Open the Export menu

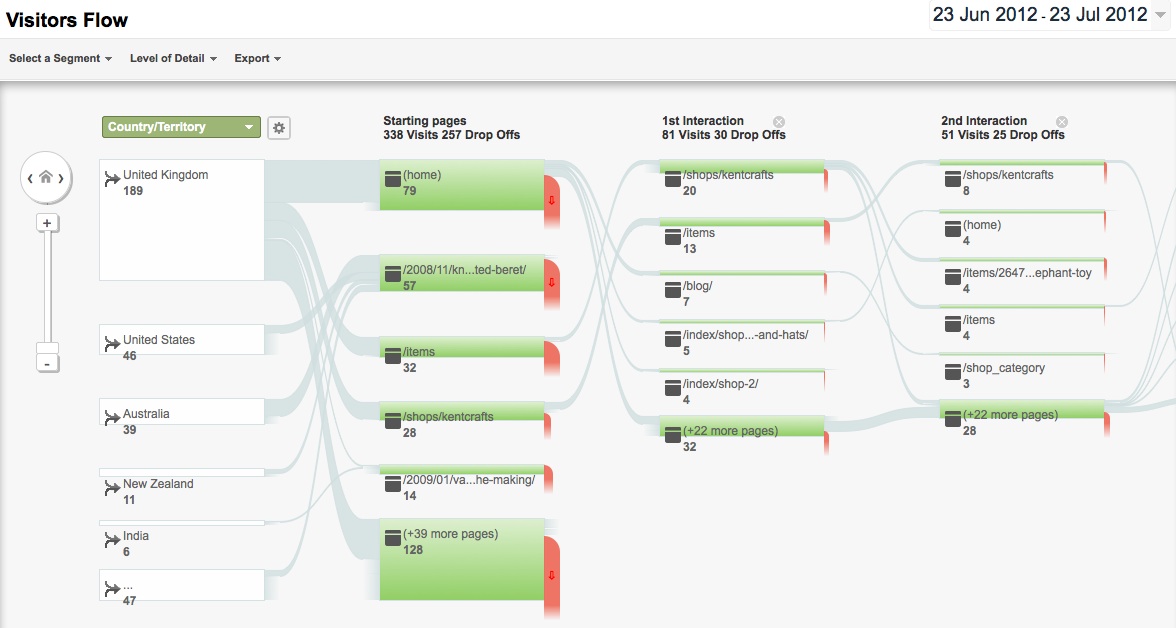click(x=257, y=59)
